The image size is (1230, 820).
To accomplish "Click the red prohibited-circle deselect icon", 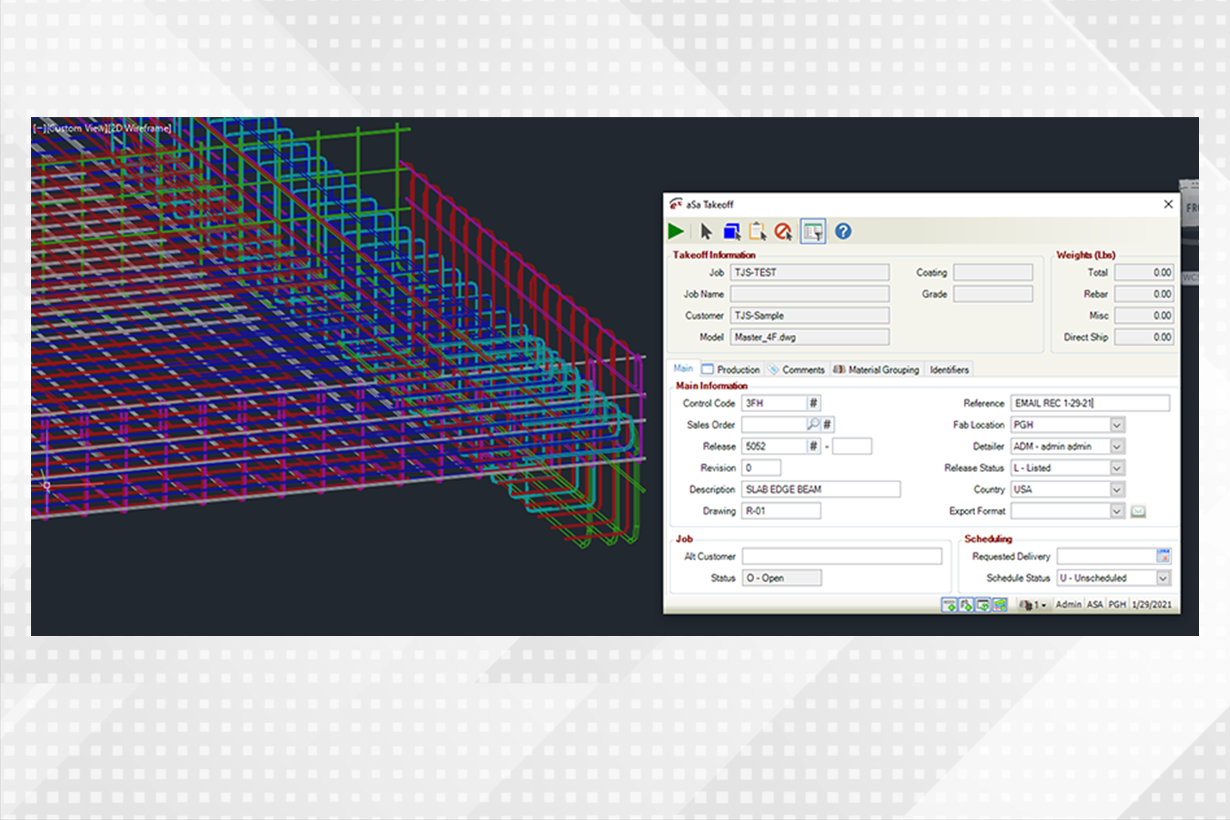I will (784, 232).
